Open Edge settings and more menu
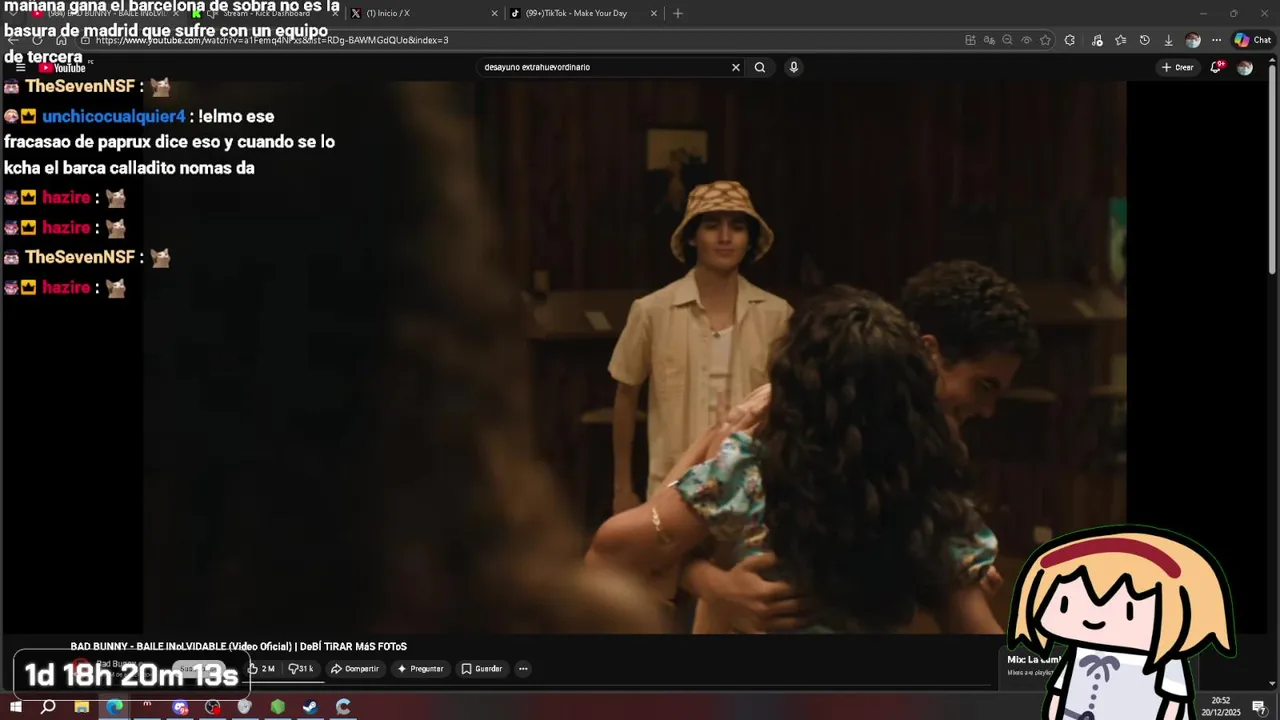 click(1216, 40)
